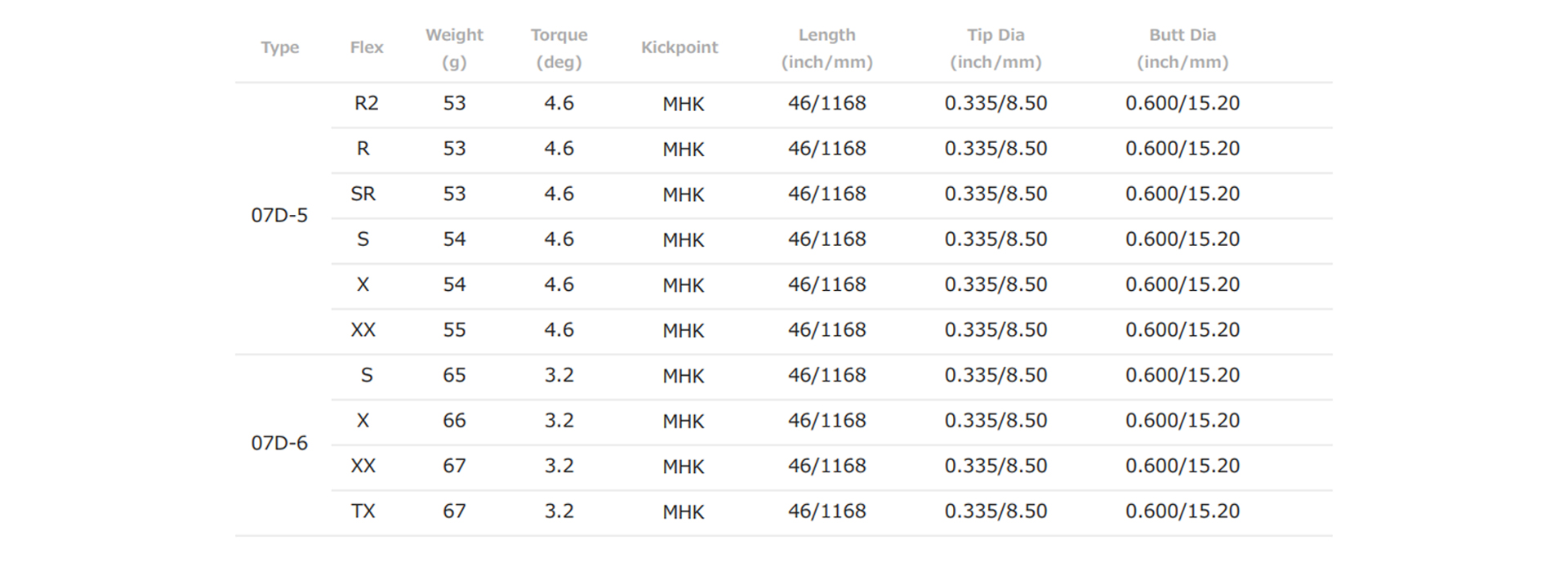Screen dimensions: 1568x572
Task: Select the weight value 65
Action: coord(454,376)
